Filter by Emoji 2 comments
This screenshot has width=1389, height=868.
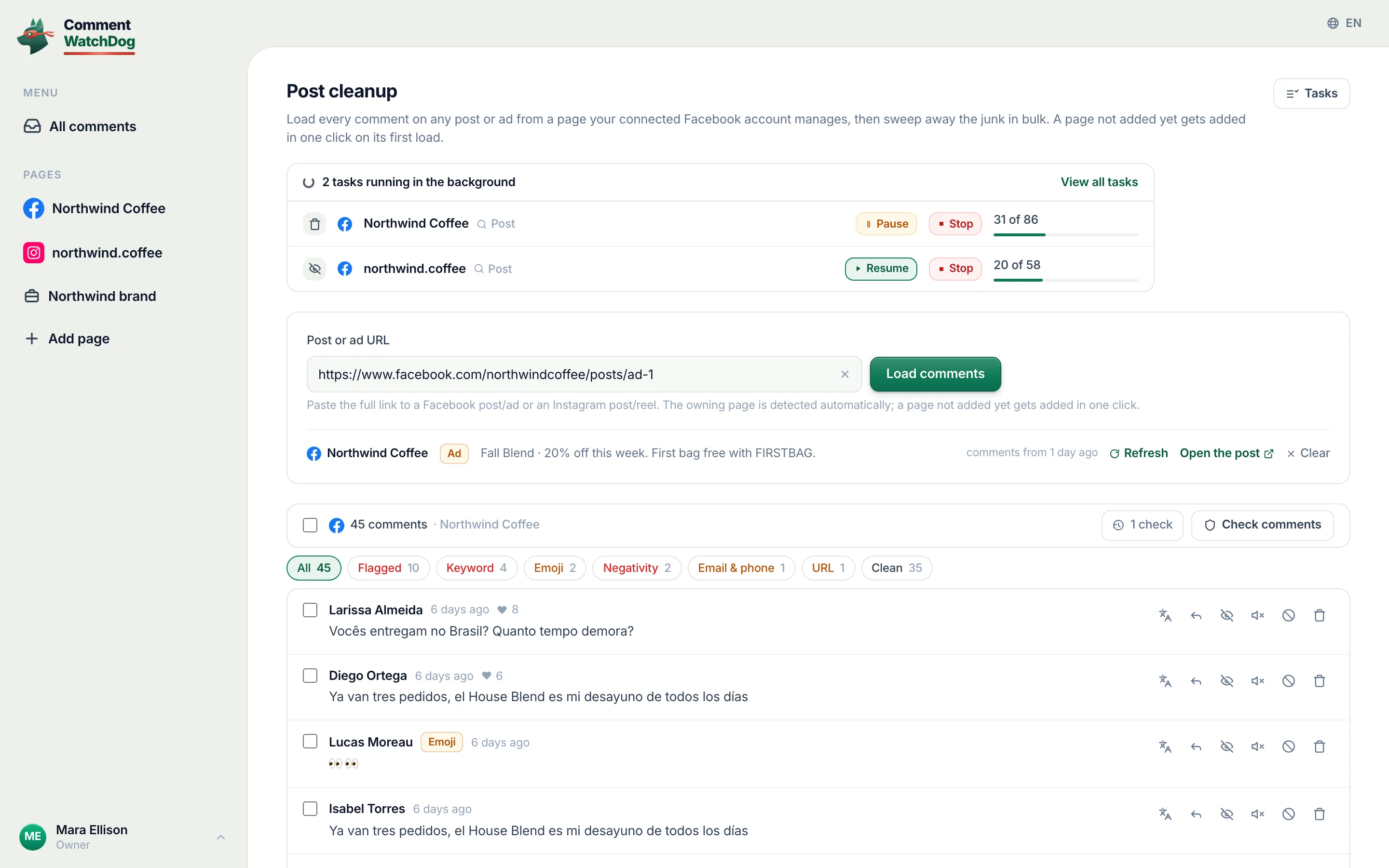point(555,569)
